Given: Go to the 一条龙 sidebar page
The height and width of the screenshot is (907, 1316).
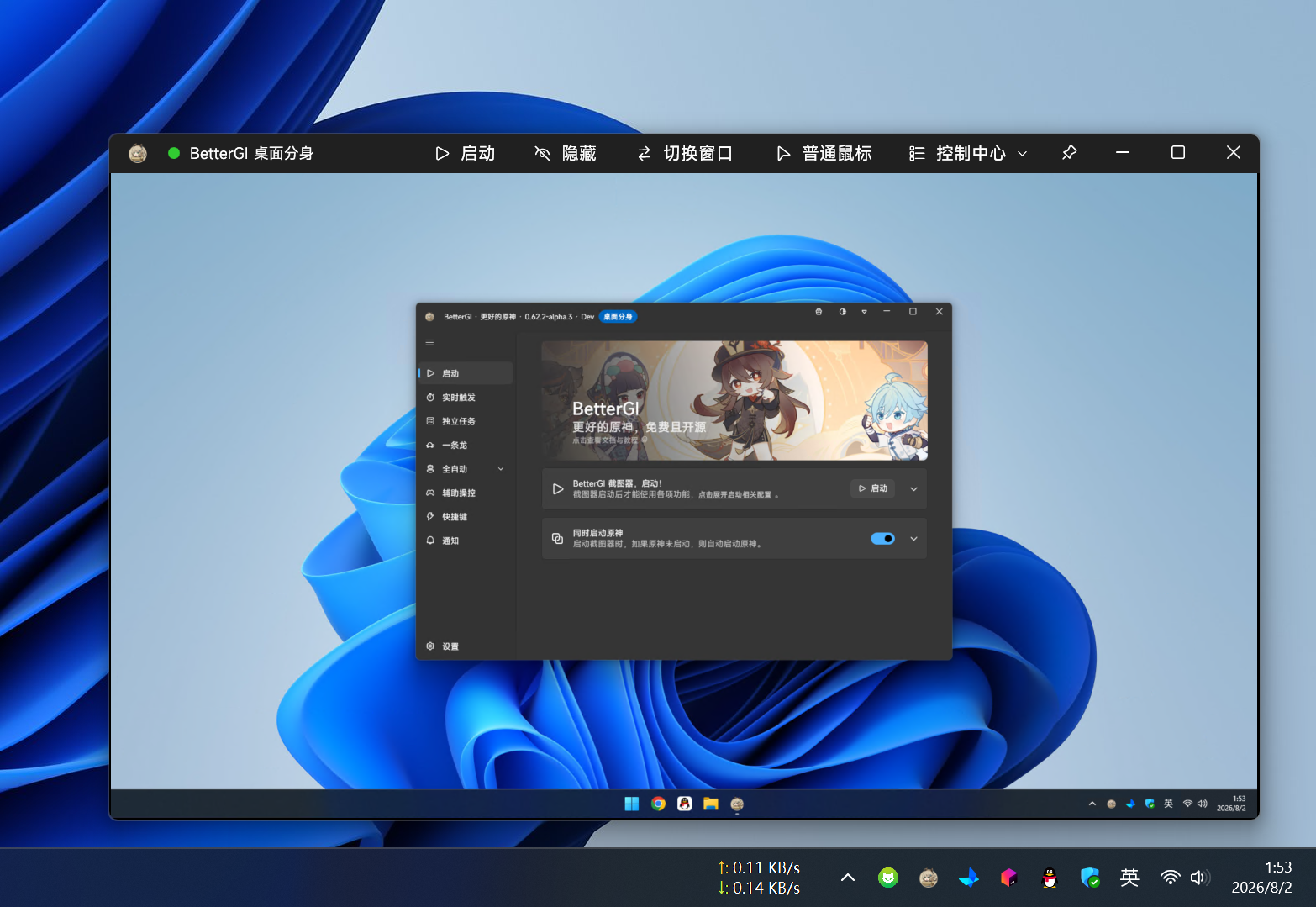Looking at the screenshot, I should pyautogui.click(x=466, y=446).
